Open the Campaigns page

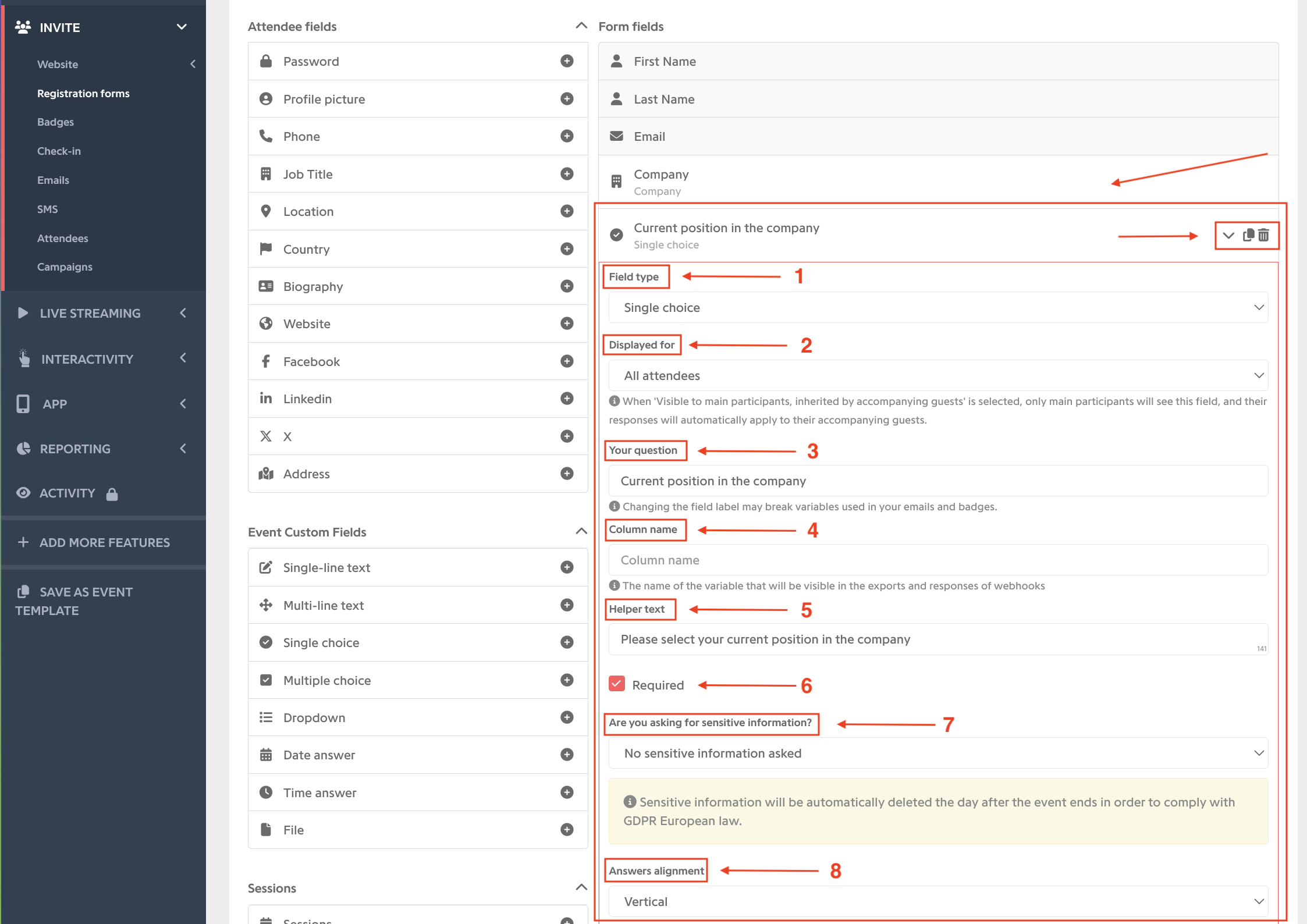[x=65, y=267]
